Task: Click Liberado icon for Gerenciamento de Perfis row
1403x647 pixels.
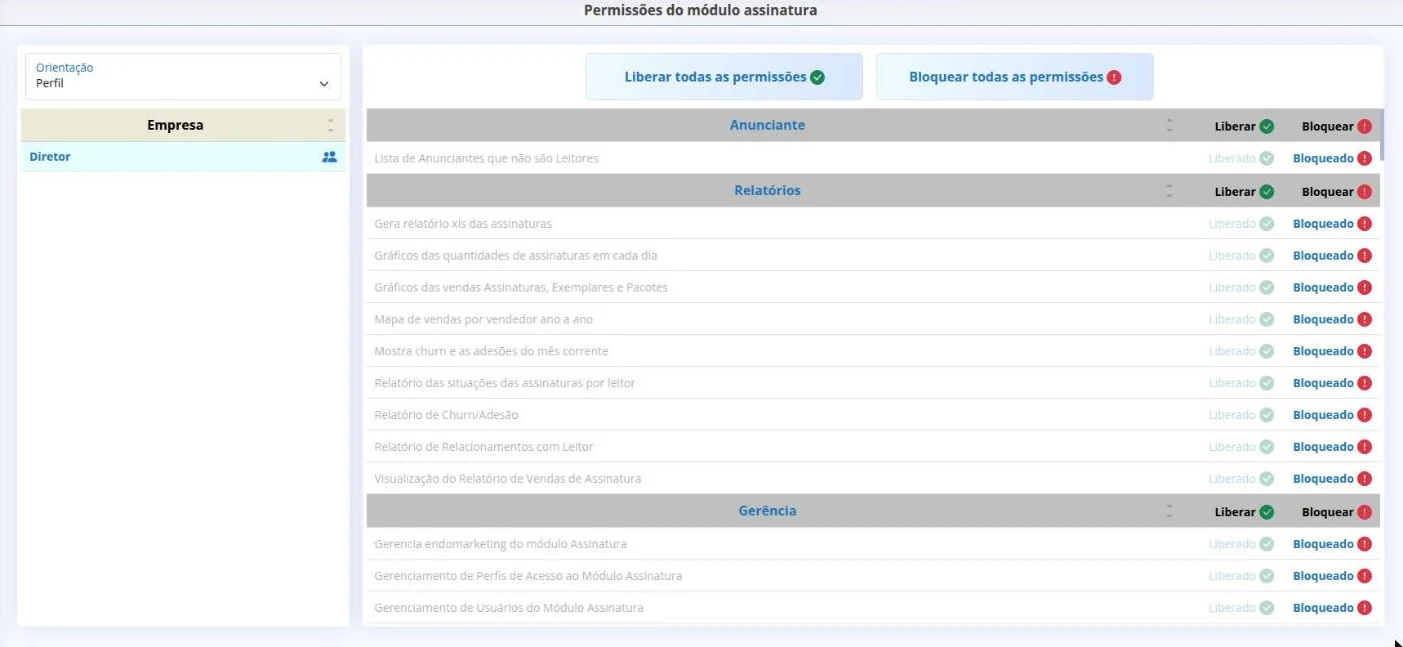Action: (1267, 577)
